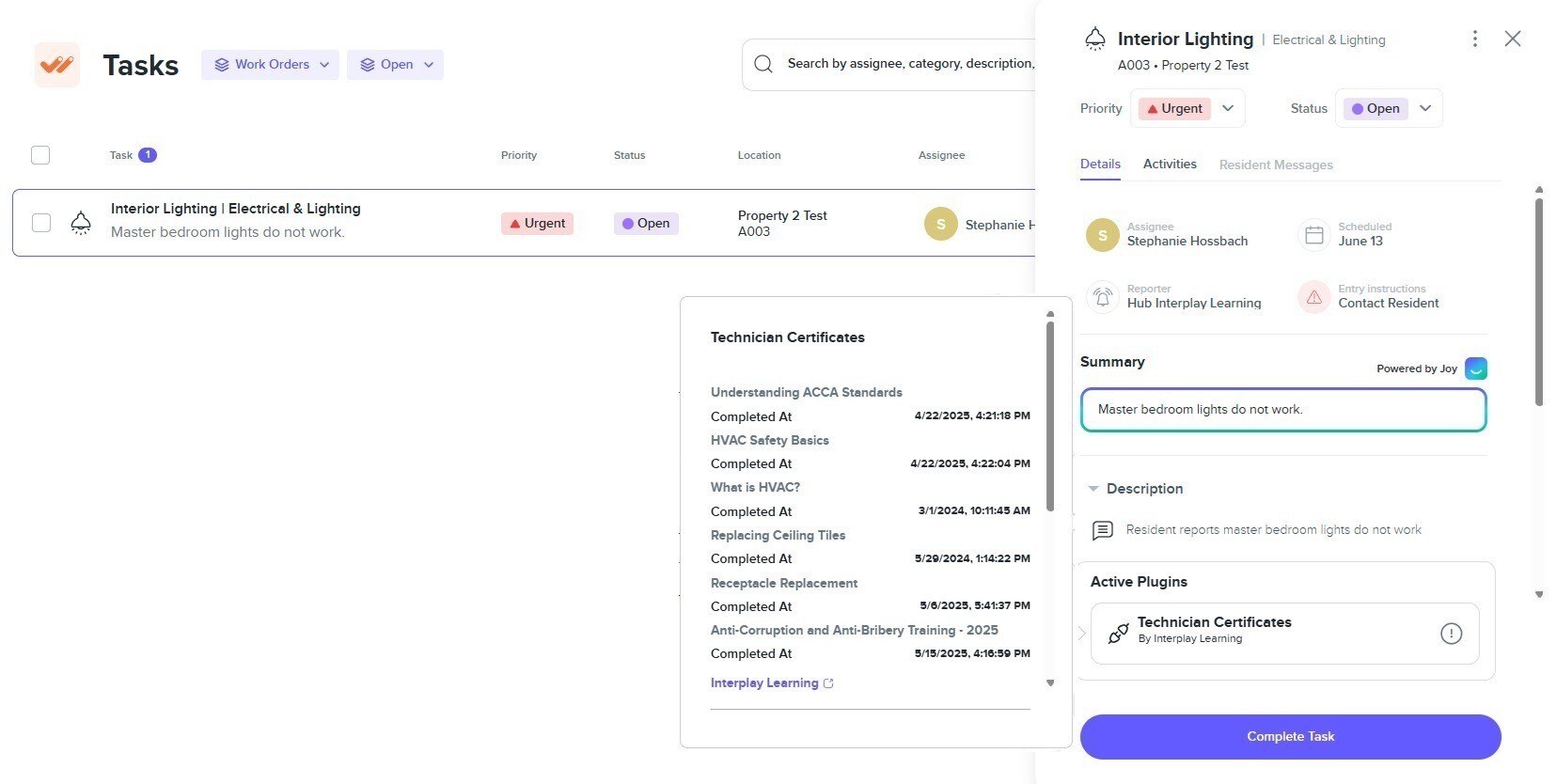Click the Entry instructions warning icon
The width and height of the screenshot is (1556, 784).
(x=1313, y=297)
